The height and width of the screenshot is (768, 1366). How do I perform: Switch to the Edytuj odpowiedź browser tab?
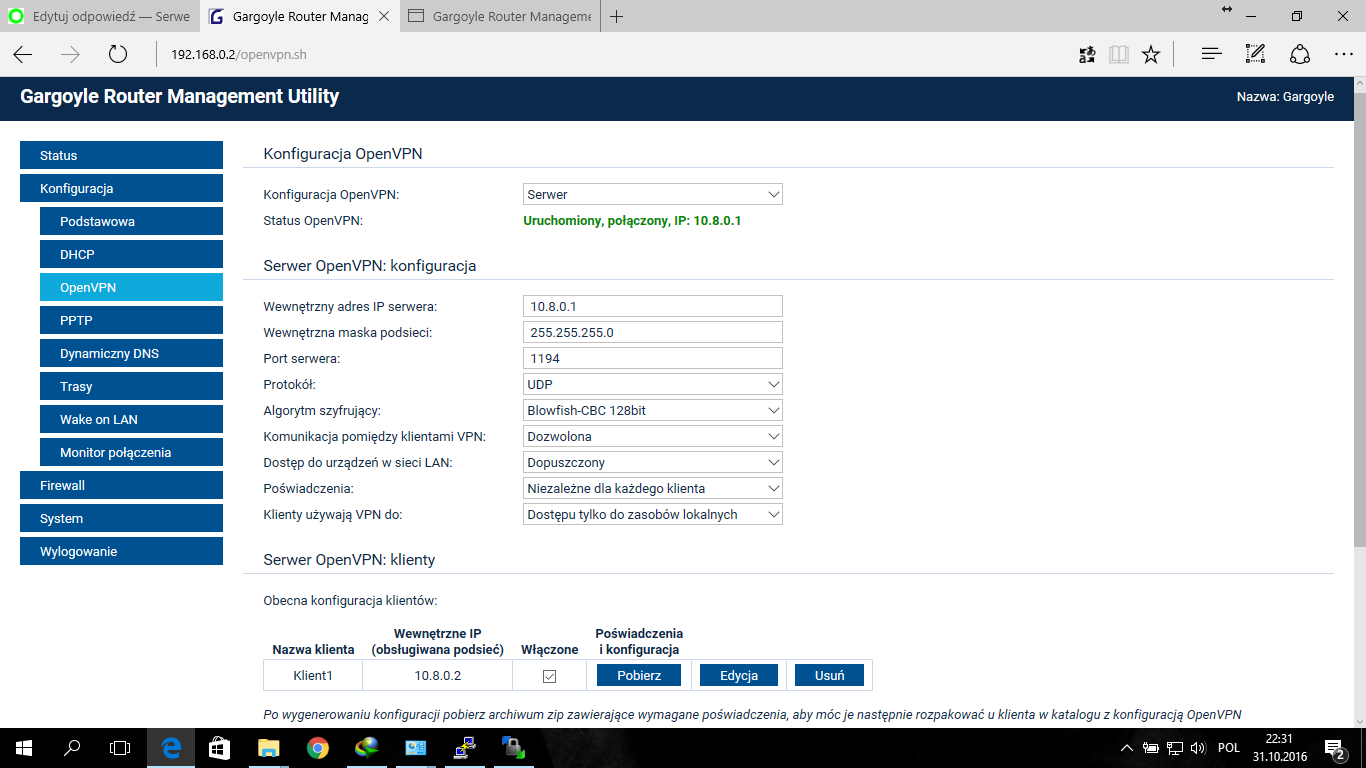(x=99, y=16)
